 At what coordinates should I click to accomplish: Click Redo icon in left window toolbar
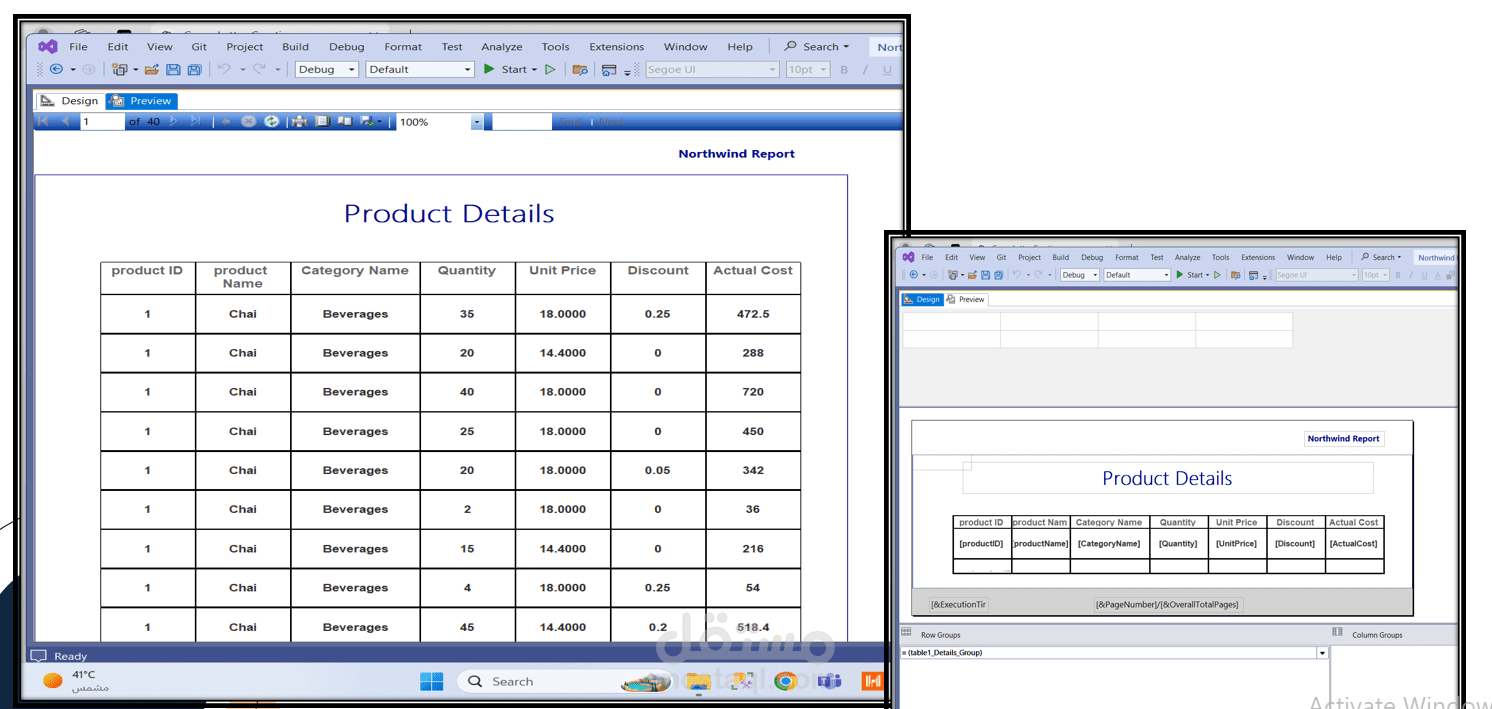[x=259, y=69]
